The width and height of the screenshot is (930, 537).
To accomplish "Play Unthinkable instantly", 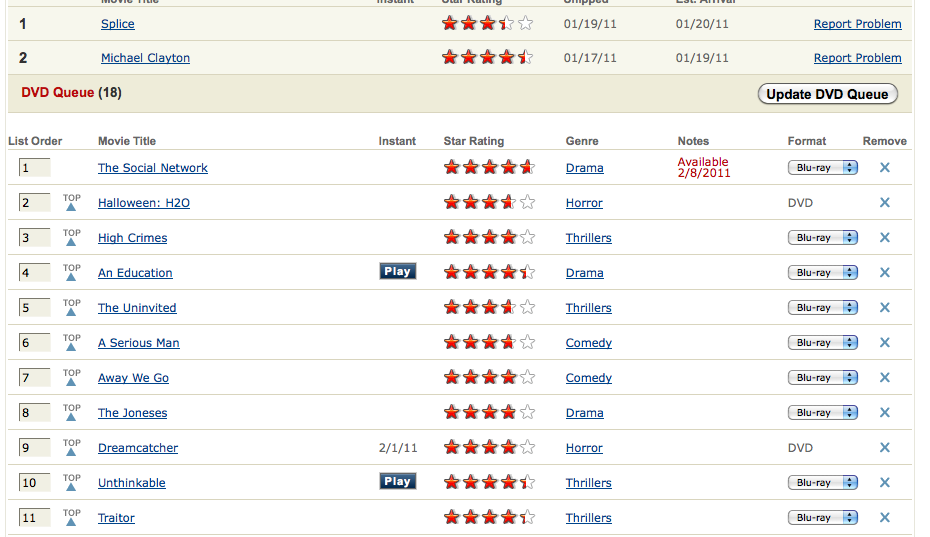I will coord(397,481).
